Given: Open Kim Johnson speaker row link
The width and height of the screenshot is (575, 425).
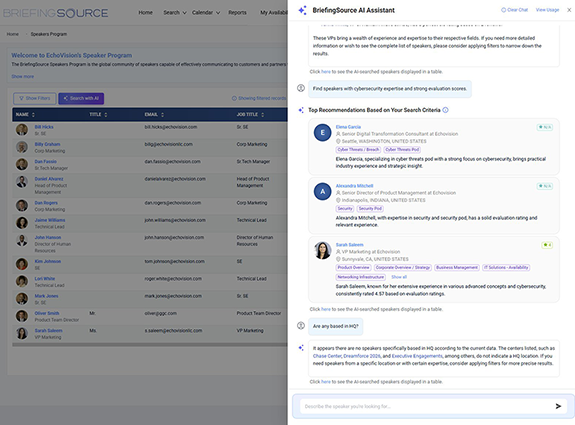Looking at the screenshot, I should pos(48,261).
